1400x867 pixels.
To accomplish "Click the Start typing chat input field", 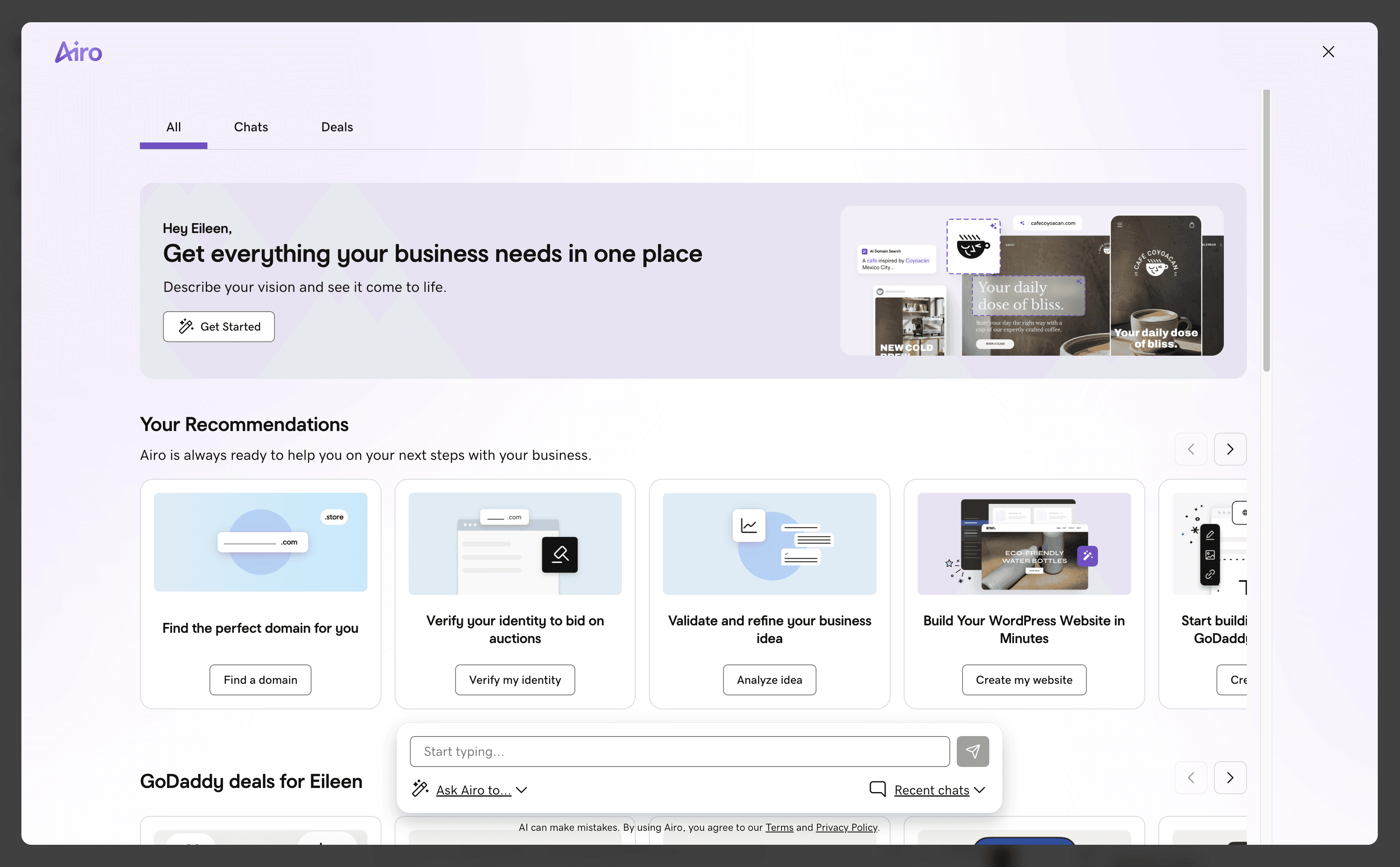I will pos(679,751).
